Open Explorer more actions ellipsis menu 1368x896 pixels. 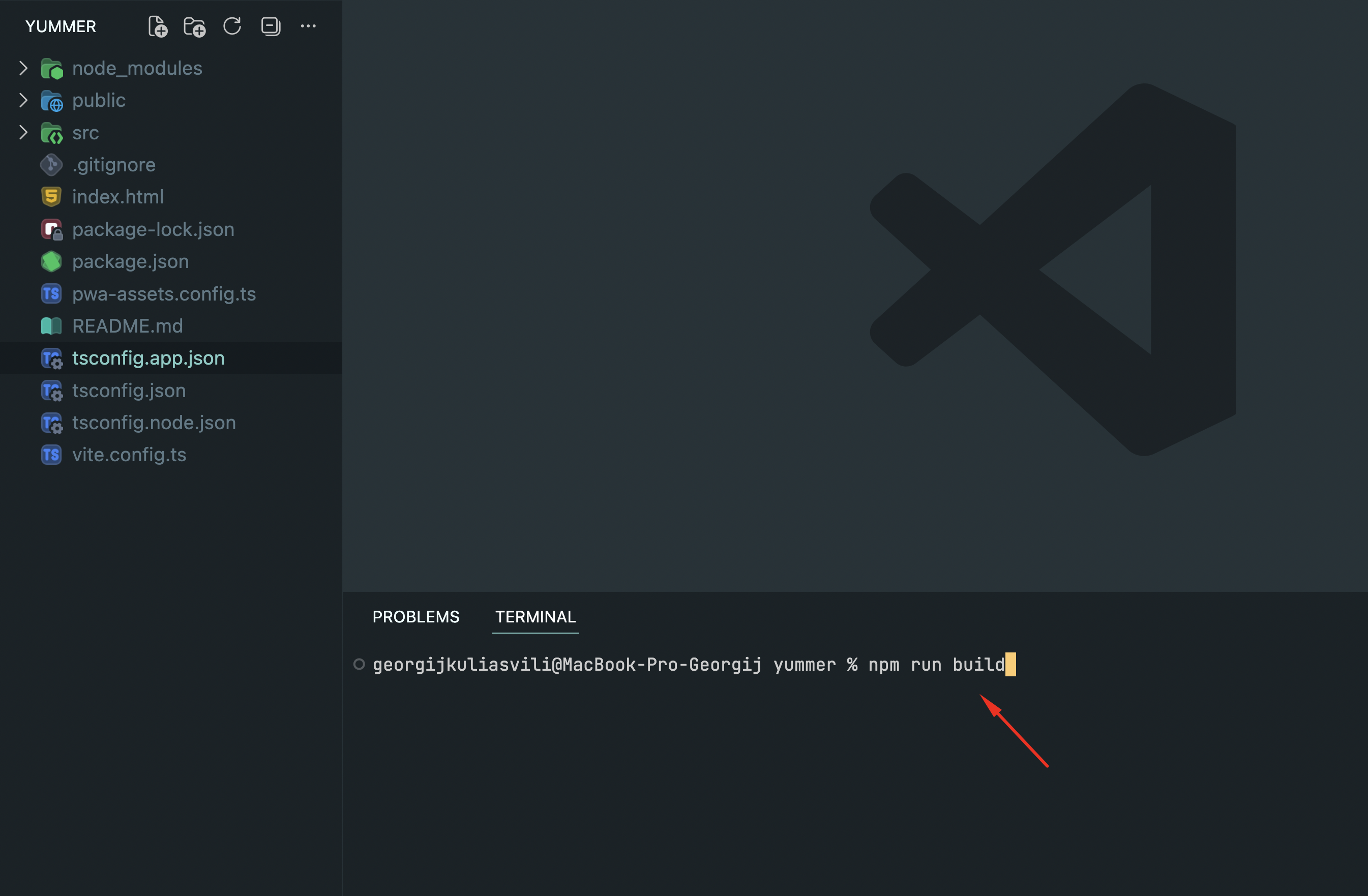[308, 26]
